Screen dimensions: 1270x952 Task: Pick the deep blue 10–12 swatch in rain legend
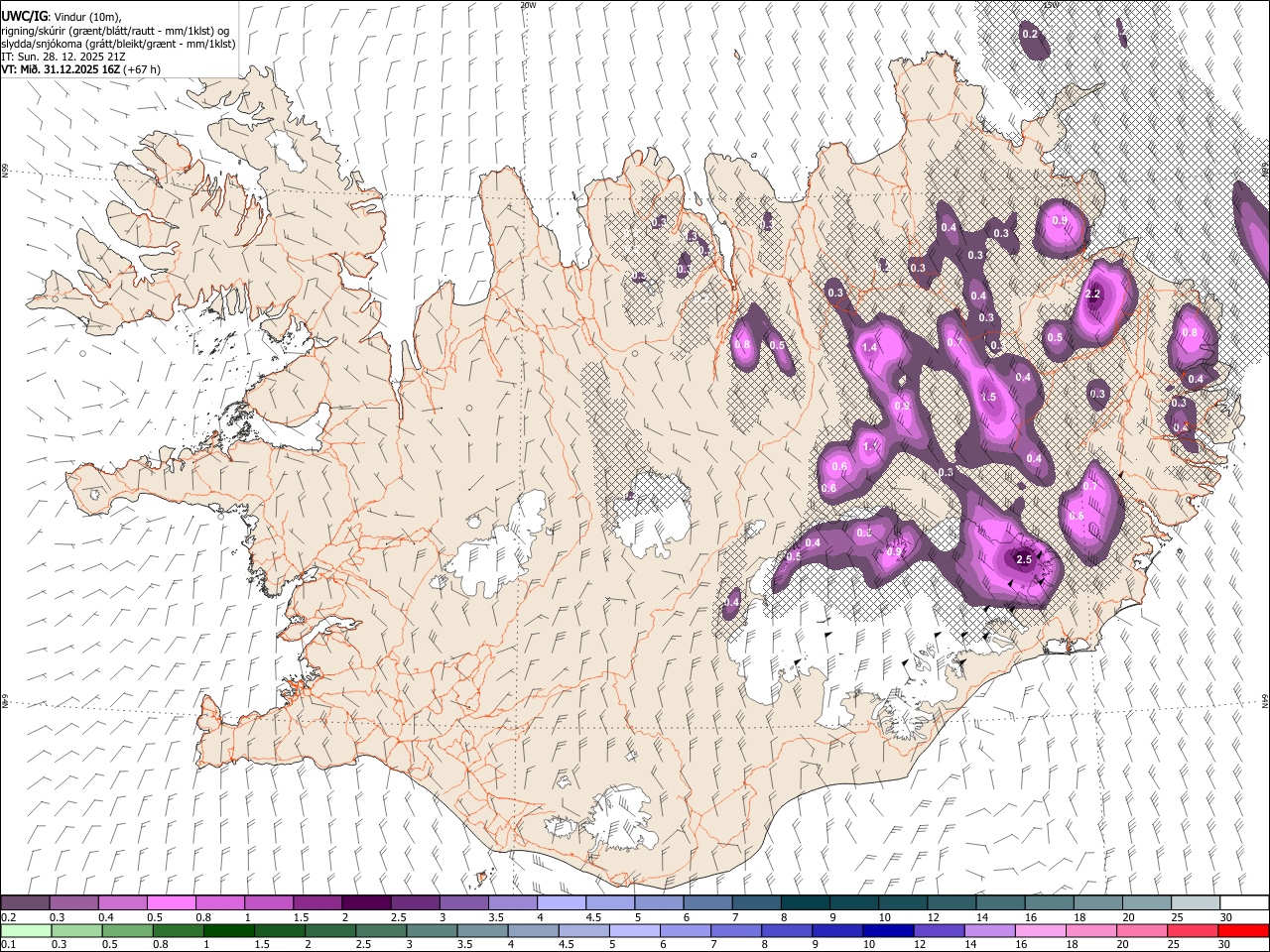[x=888, y=930]
